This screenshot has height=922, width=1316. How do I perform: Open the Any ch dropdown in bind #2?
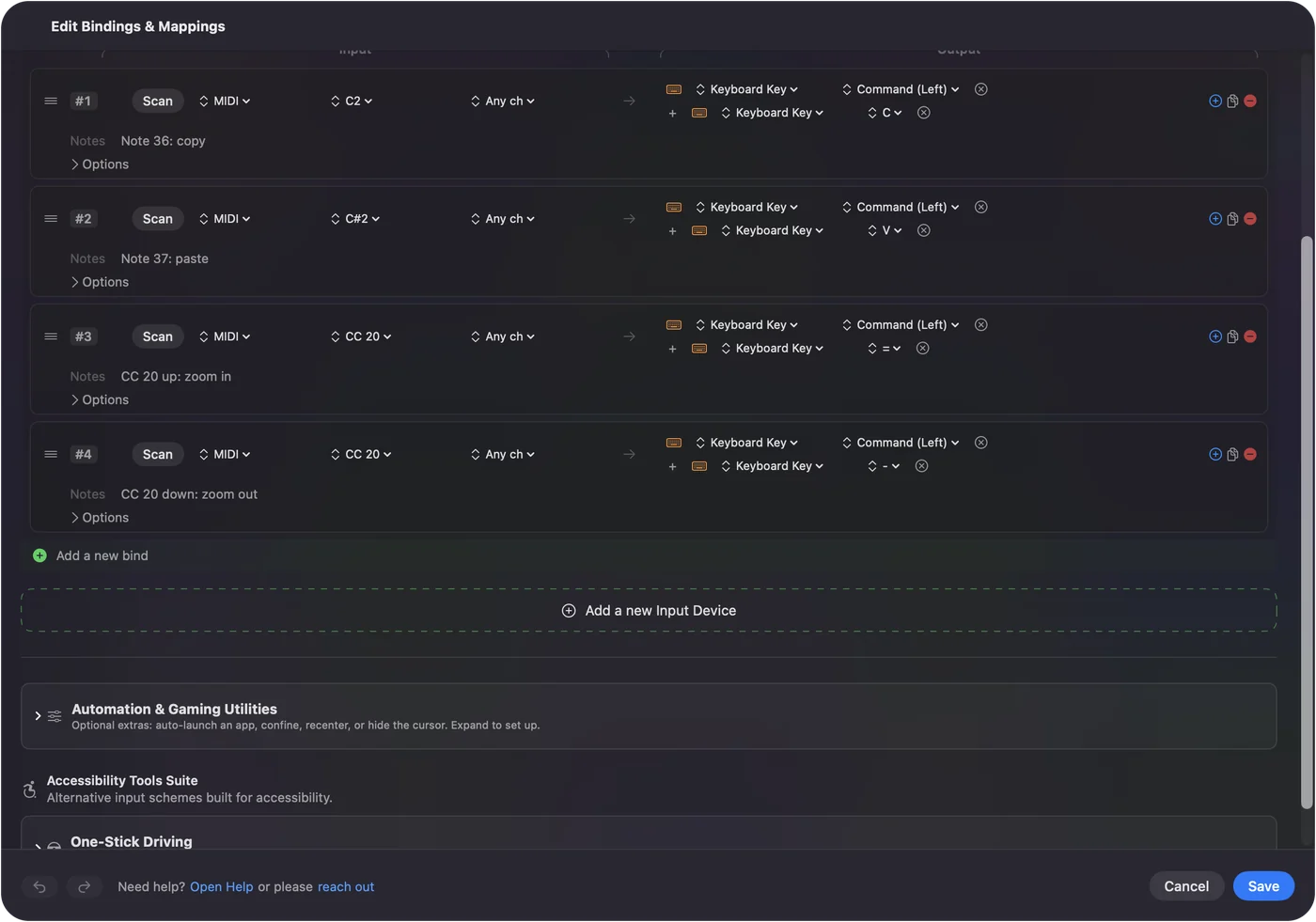coord(503,219)
